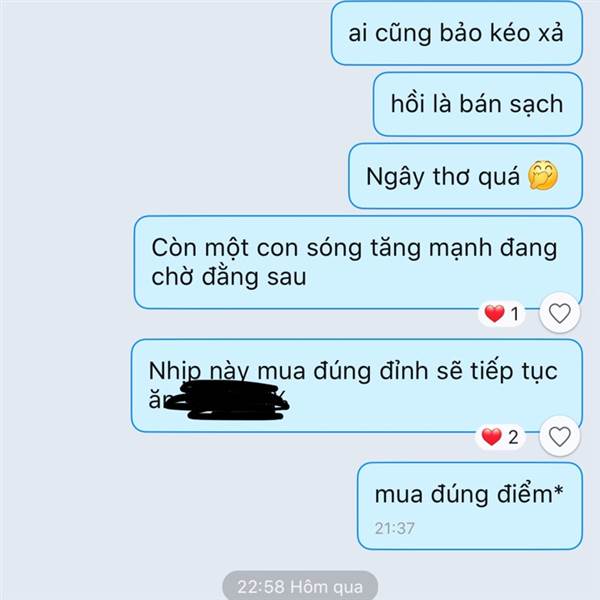Tap the reaction count number 1

(x=515, y=314)
